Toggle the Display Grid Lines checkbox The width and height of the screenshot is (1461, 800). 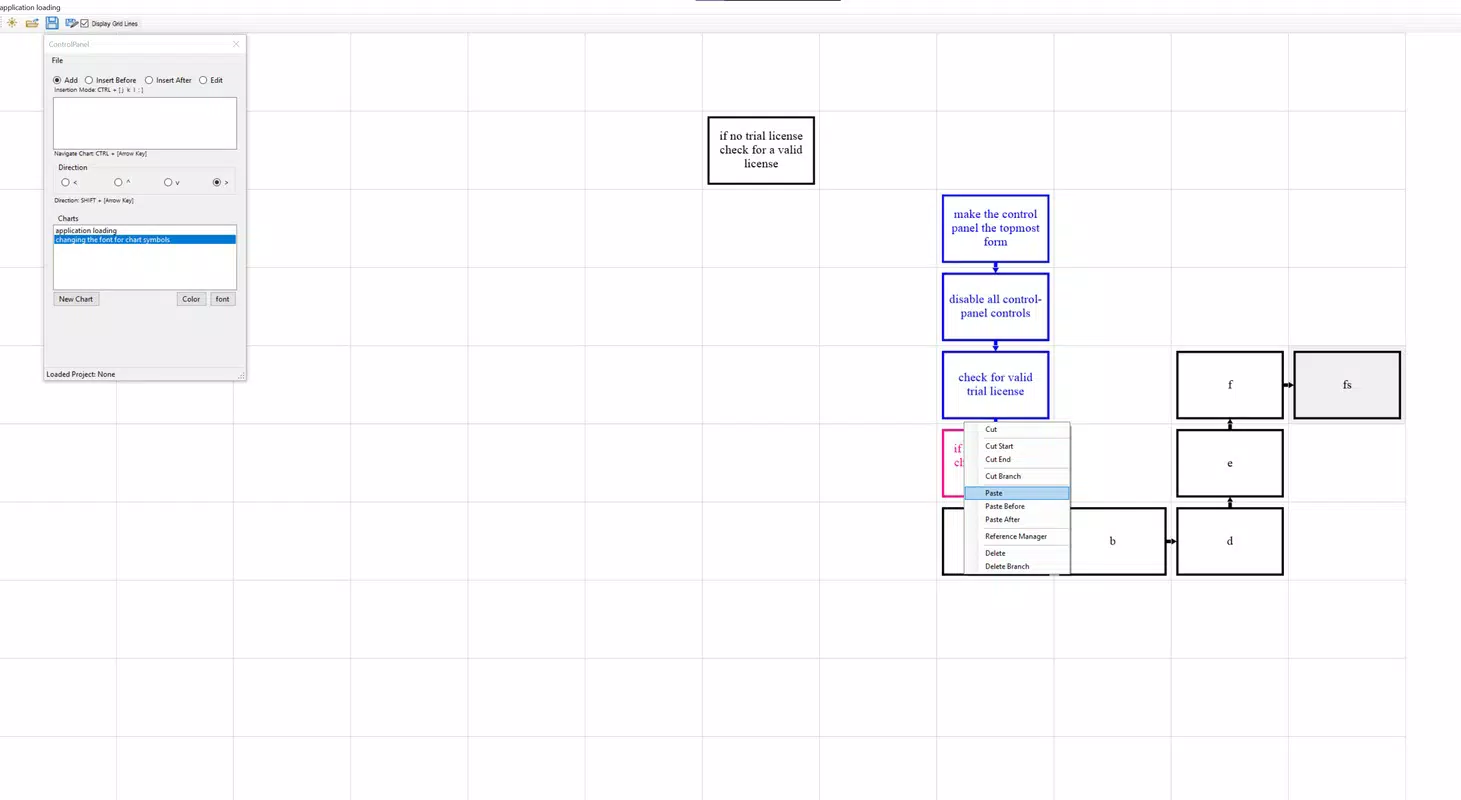coord(84,23)
